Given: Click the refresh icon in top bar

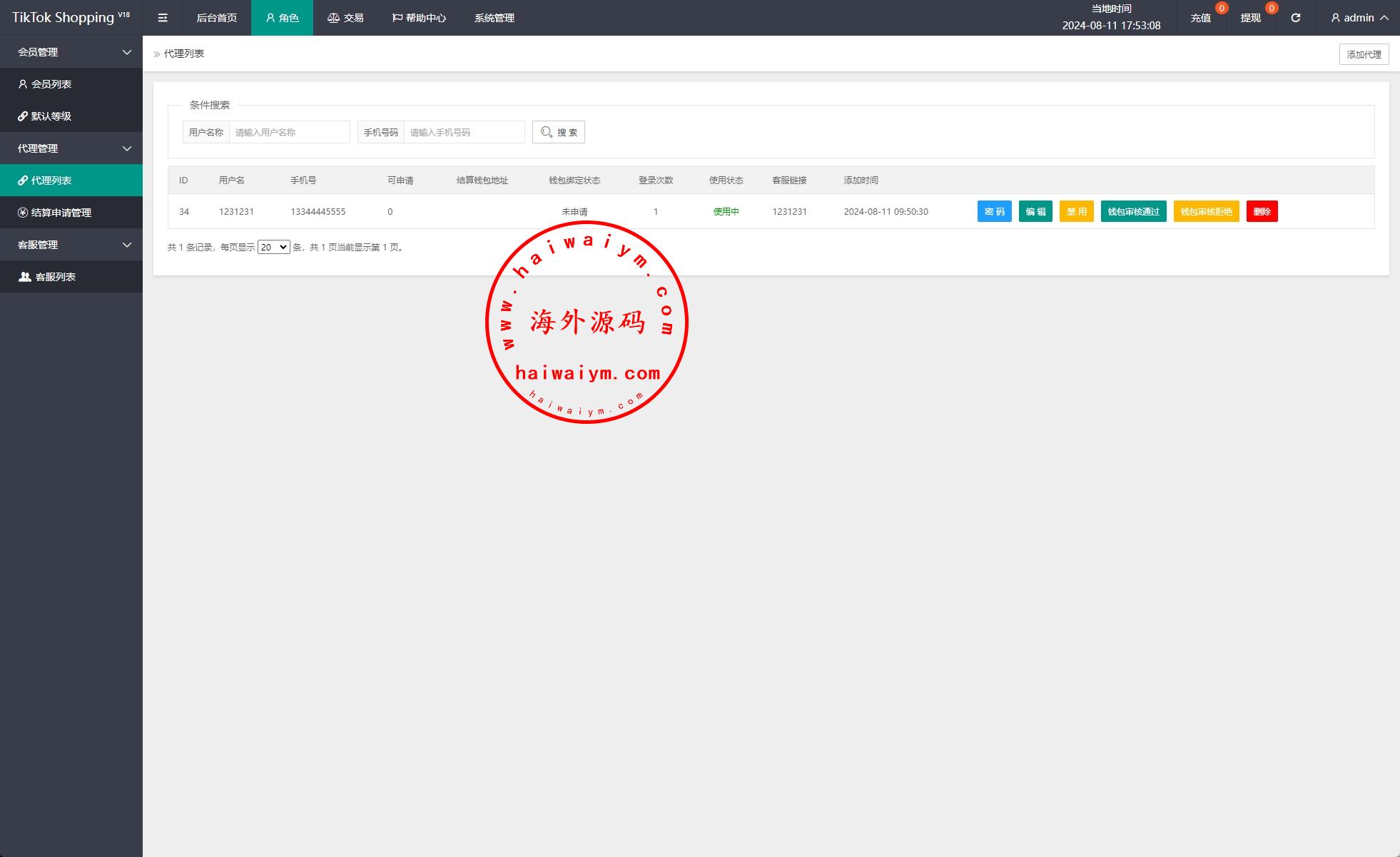Looking at the screenshot, I should (1295, 18).
